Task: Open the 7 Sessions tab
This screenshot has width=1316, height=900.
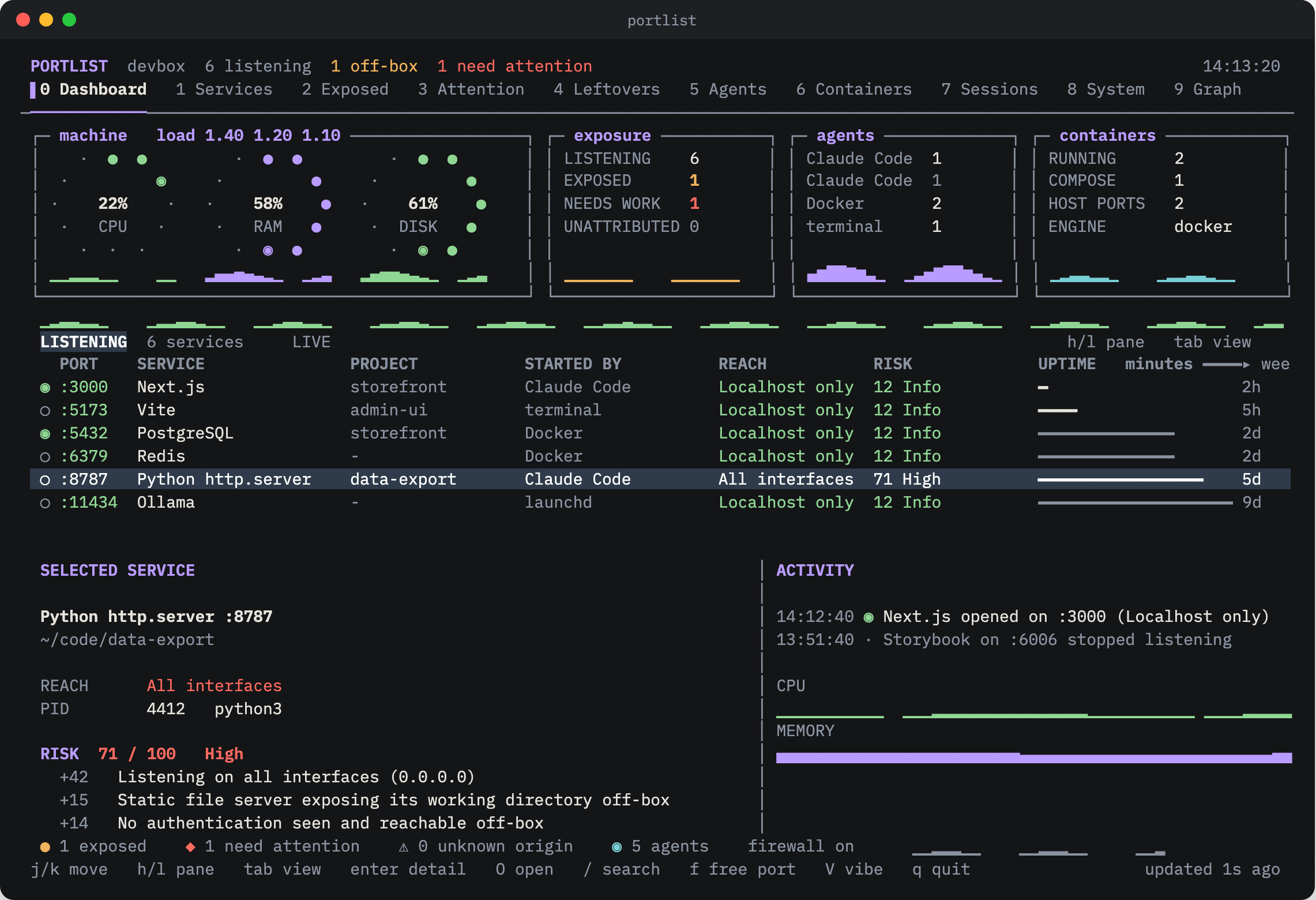Action: point(990,89)
